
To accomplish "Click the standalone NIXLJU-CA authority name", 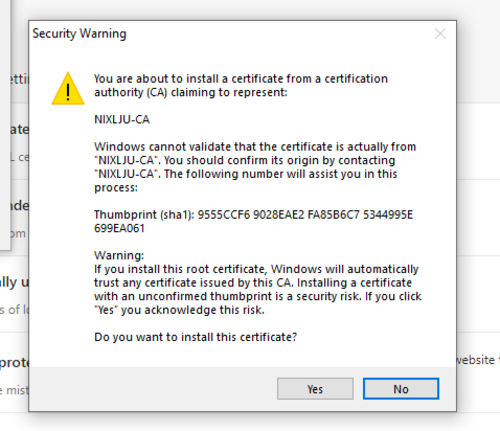I will coord(122,119).
